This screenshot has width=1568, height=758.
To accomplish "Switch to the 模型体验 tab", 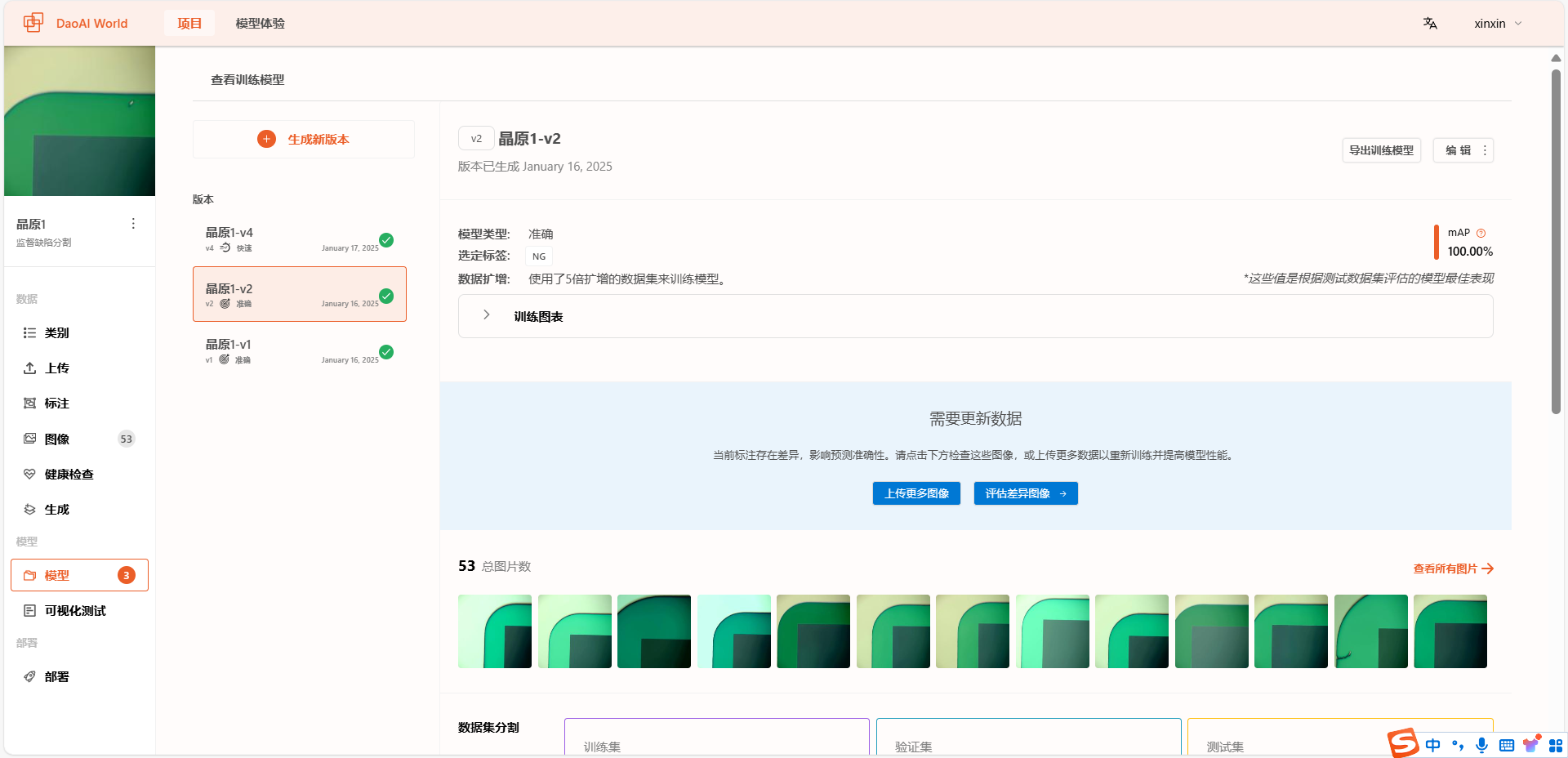I will [261, 24].
